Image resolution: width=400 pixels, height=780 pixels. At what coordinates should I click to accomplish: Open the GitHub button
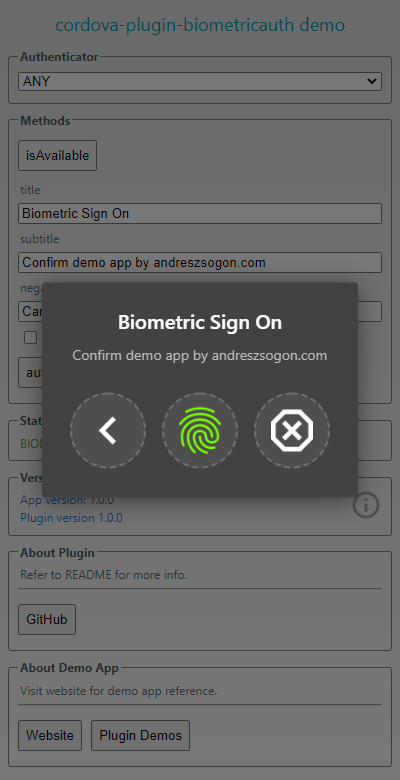tap(47, 620)
